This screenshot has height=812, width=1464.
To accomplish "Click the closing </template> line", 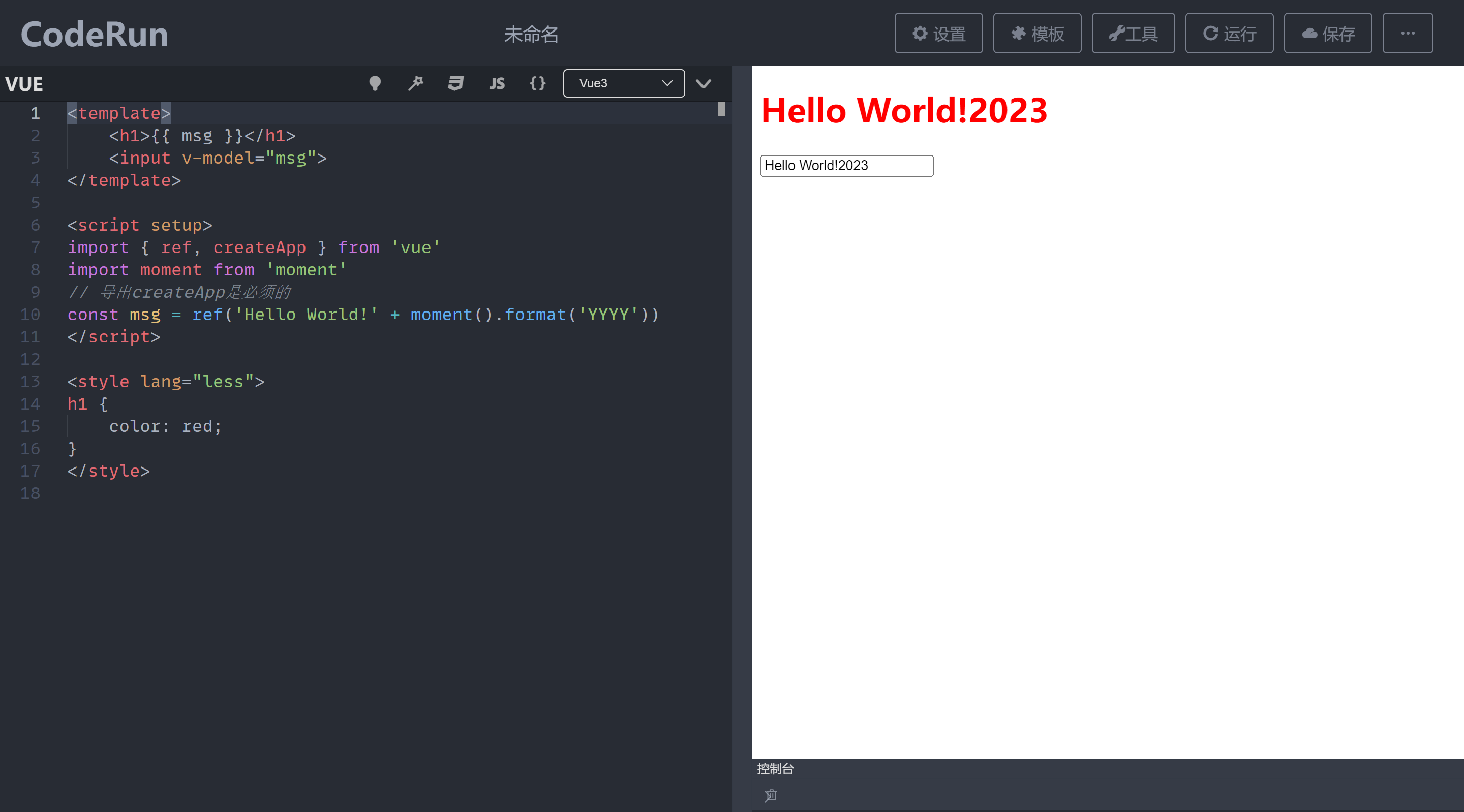I will click(124, 180).
